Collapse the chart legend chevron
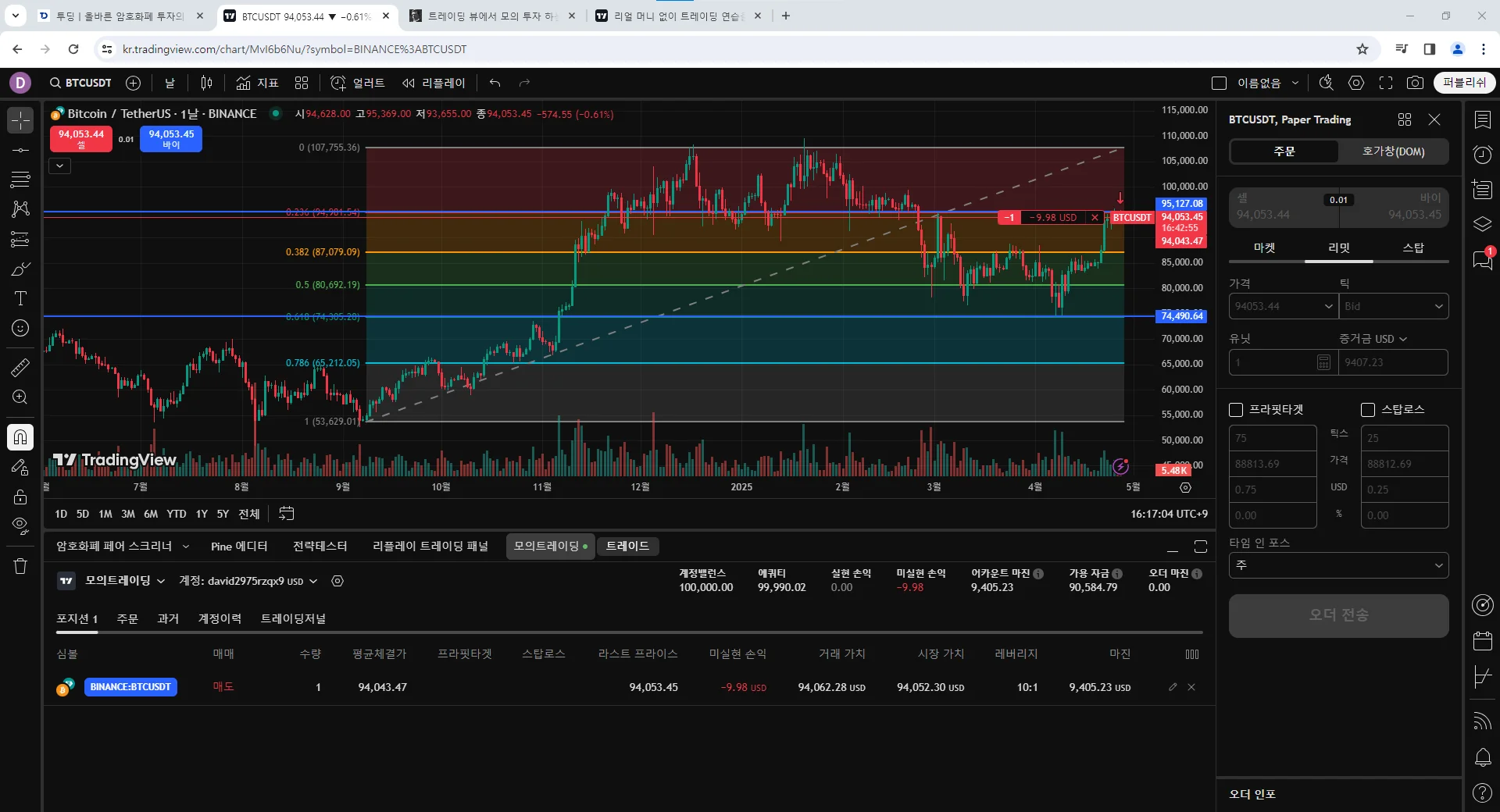This screenshot has width=1500, height=812. (x=59, y=166)
